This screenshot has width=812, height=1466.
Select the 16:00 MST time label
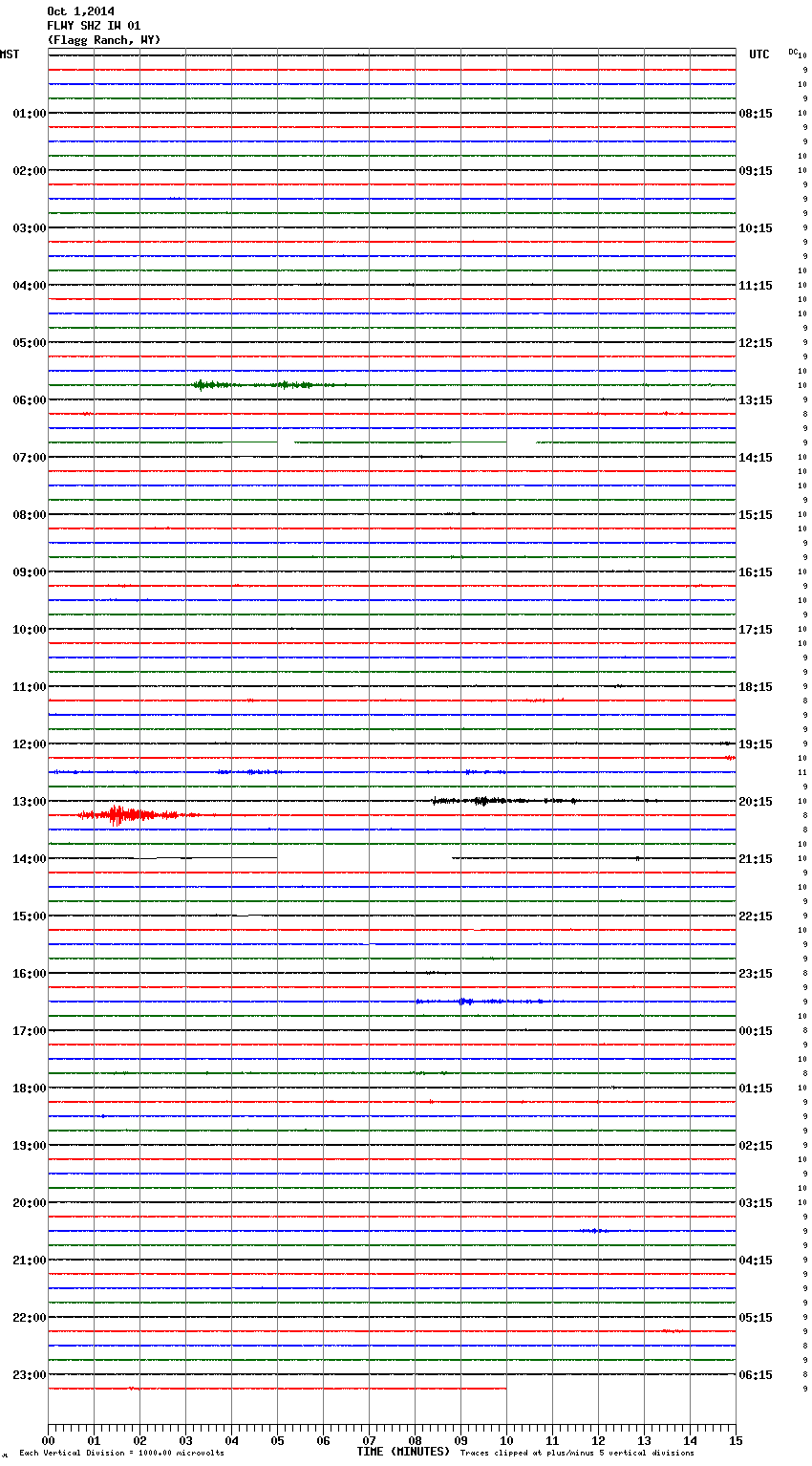(30, 974)
